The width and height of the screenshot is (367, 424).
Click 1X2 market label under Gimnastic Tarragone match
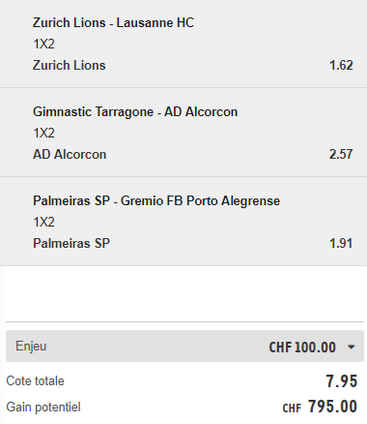tap(44, 133)
